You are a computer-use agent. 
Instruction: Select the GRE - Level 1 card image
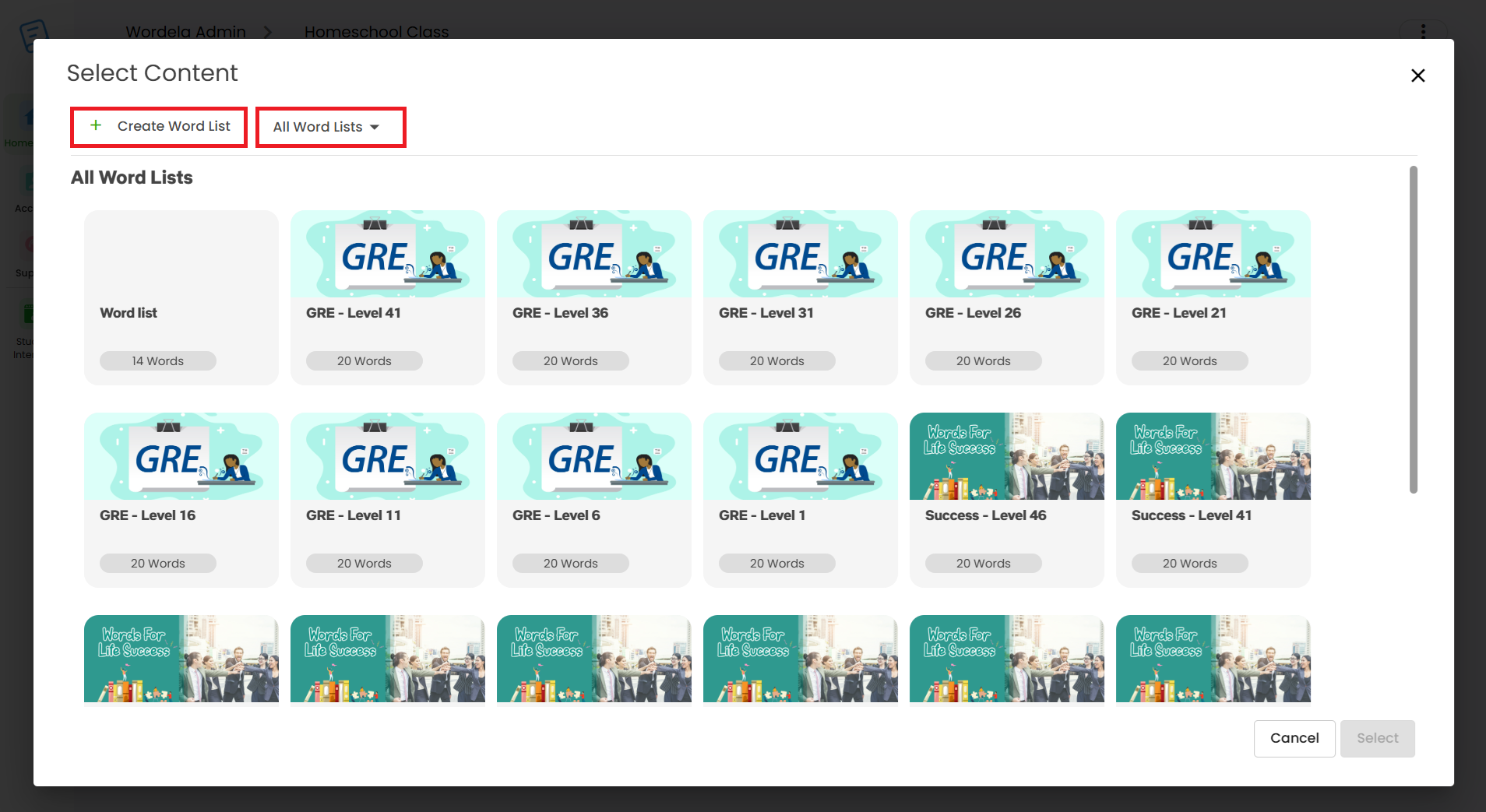click(x=801, y=456)
